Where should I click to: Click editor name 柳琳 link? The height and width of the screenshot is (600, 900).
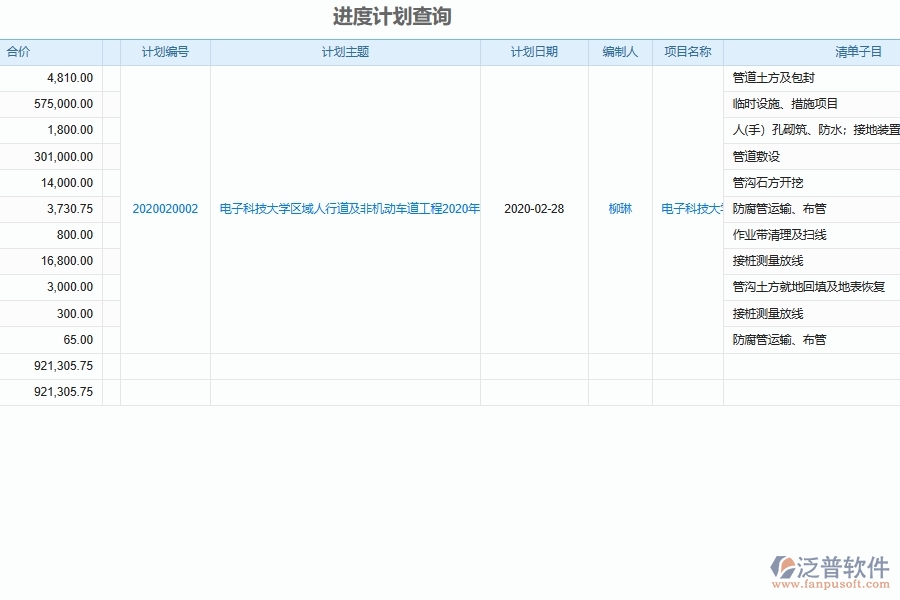tap(619, 209)
